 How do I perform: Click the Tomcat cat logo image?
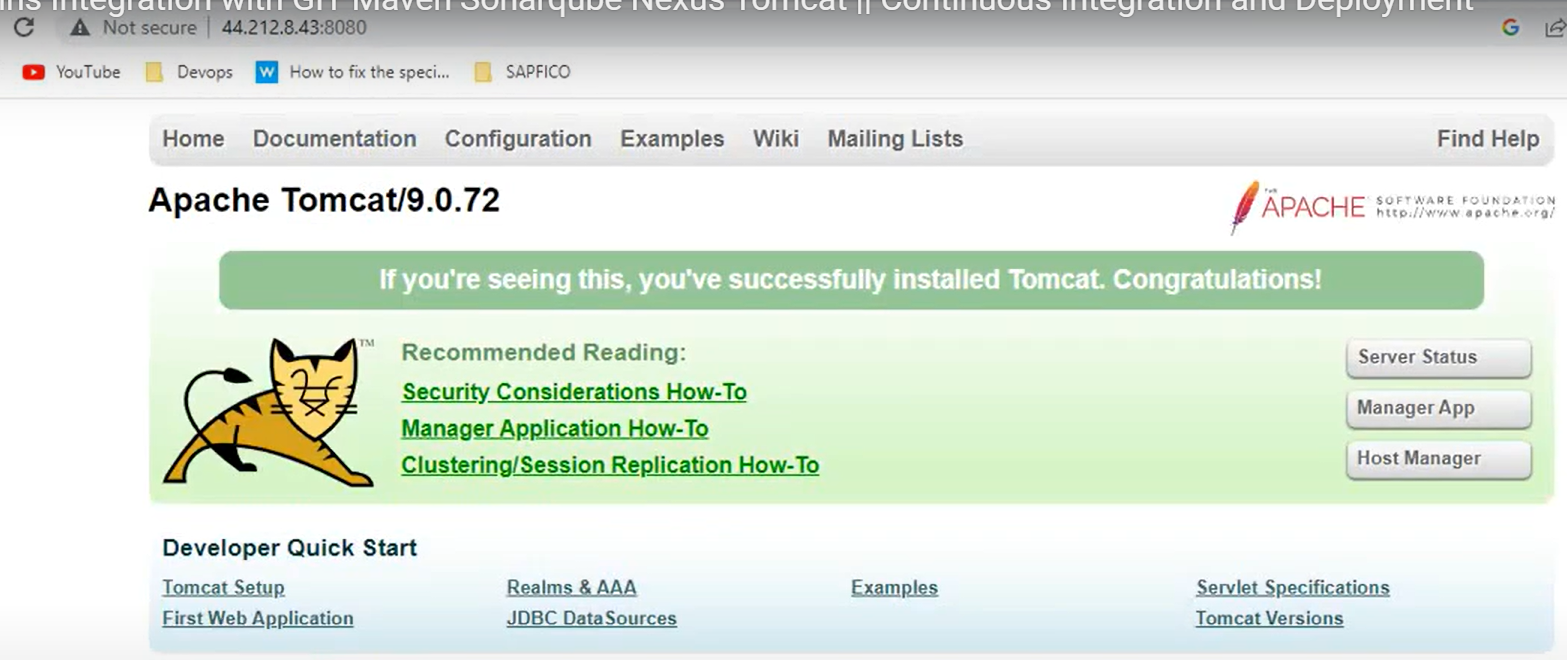click(x=268, y=412)
